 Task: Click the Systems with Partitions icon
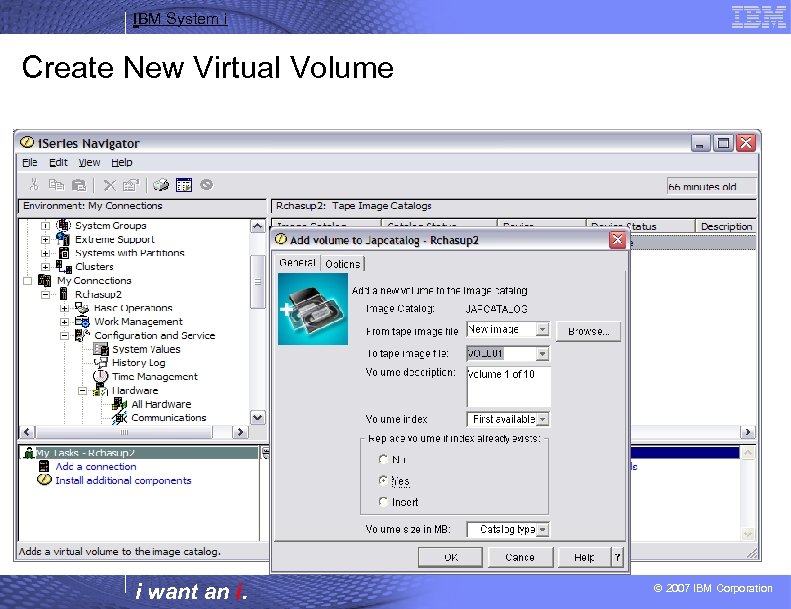(64, 252)
